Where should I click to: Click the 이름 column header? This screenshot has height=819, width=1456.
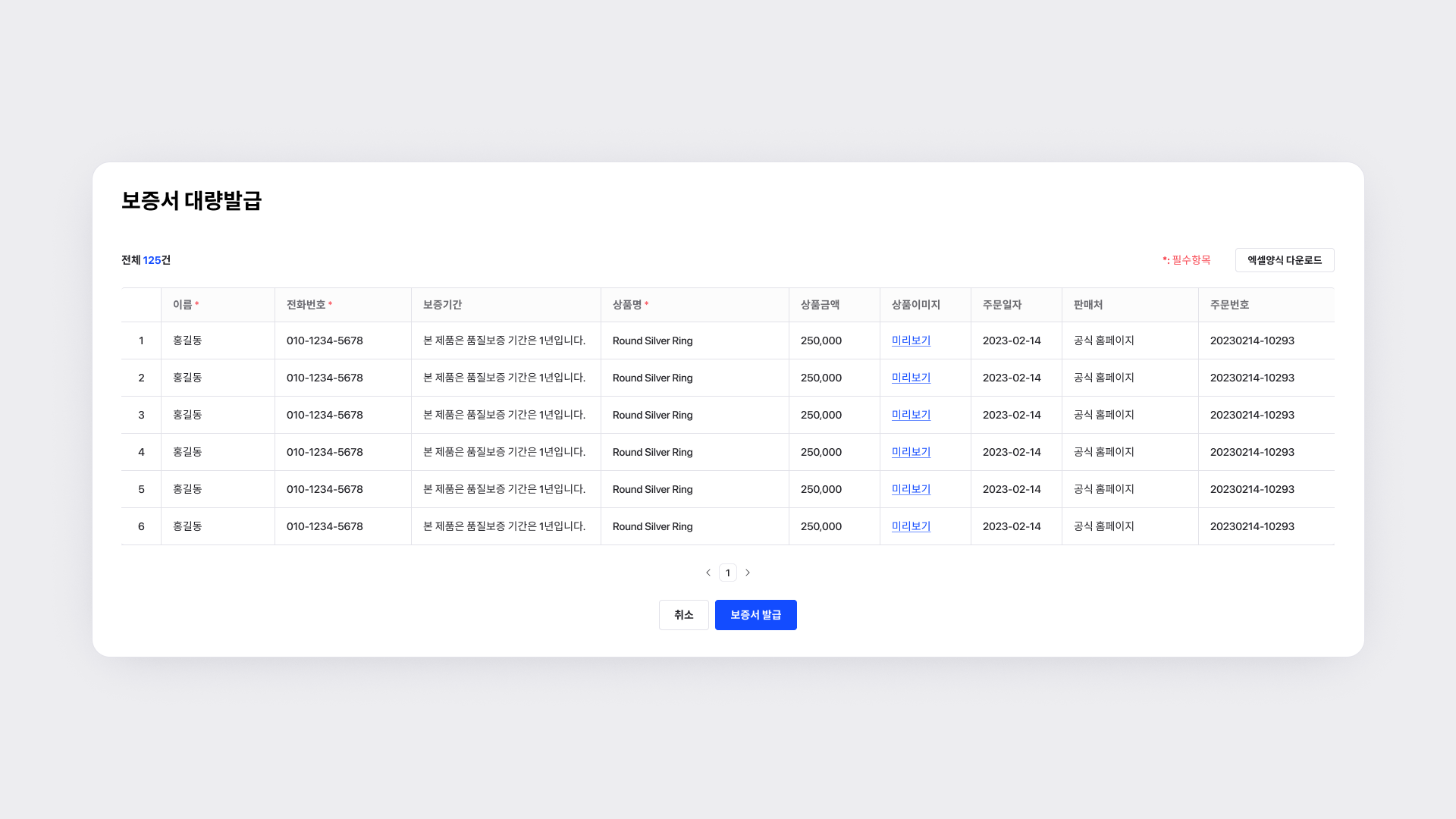click(x=183, y=305)
